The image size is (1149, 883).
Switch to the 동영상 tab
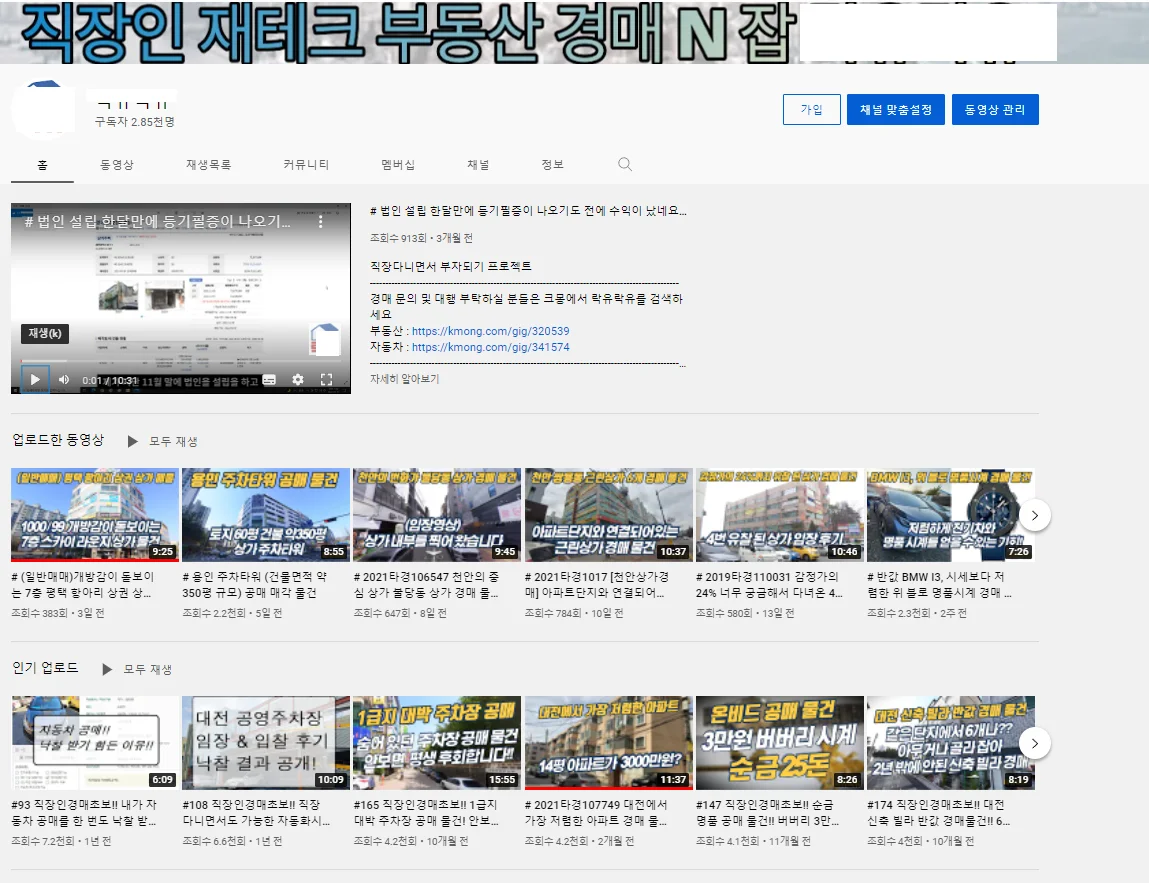[119, 163]
